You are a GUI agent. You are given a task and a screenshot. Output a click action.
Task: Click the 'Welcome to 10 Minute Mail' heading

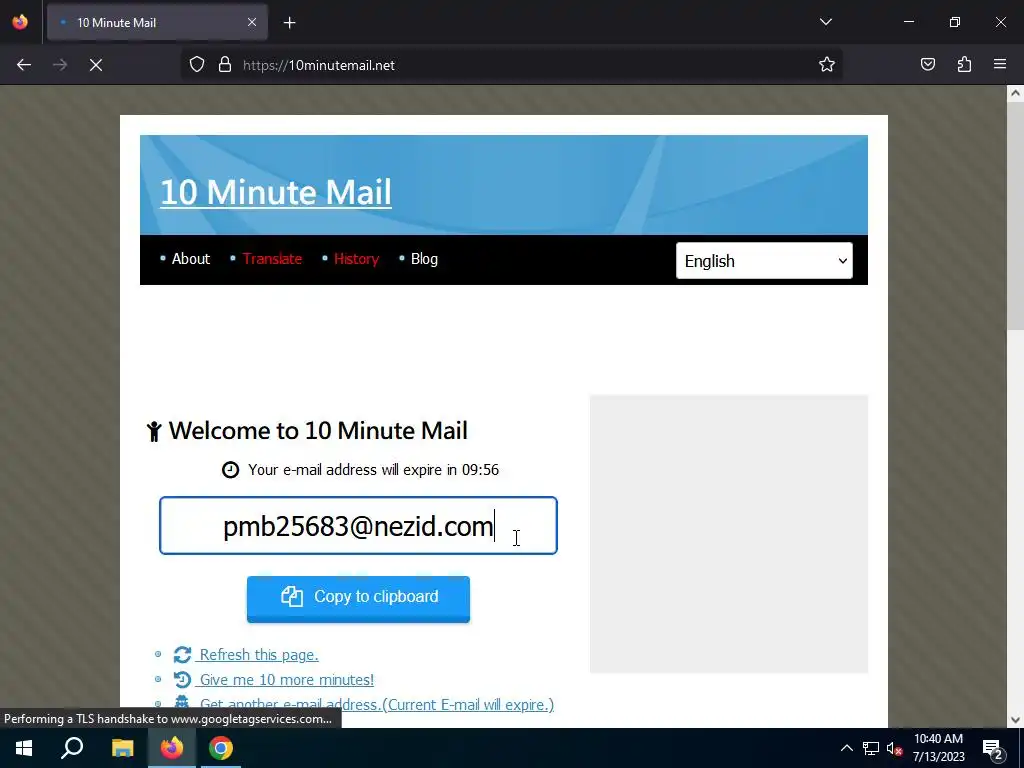click(318, 431)
